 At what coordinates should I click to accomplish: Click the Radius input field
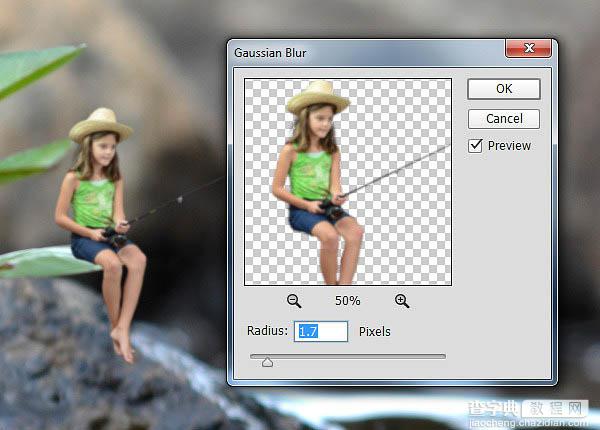(x=321, y=331)
